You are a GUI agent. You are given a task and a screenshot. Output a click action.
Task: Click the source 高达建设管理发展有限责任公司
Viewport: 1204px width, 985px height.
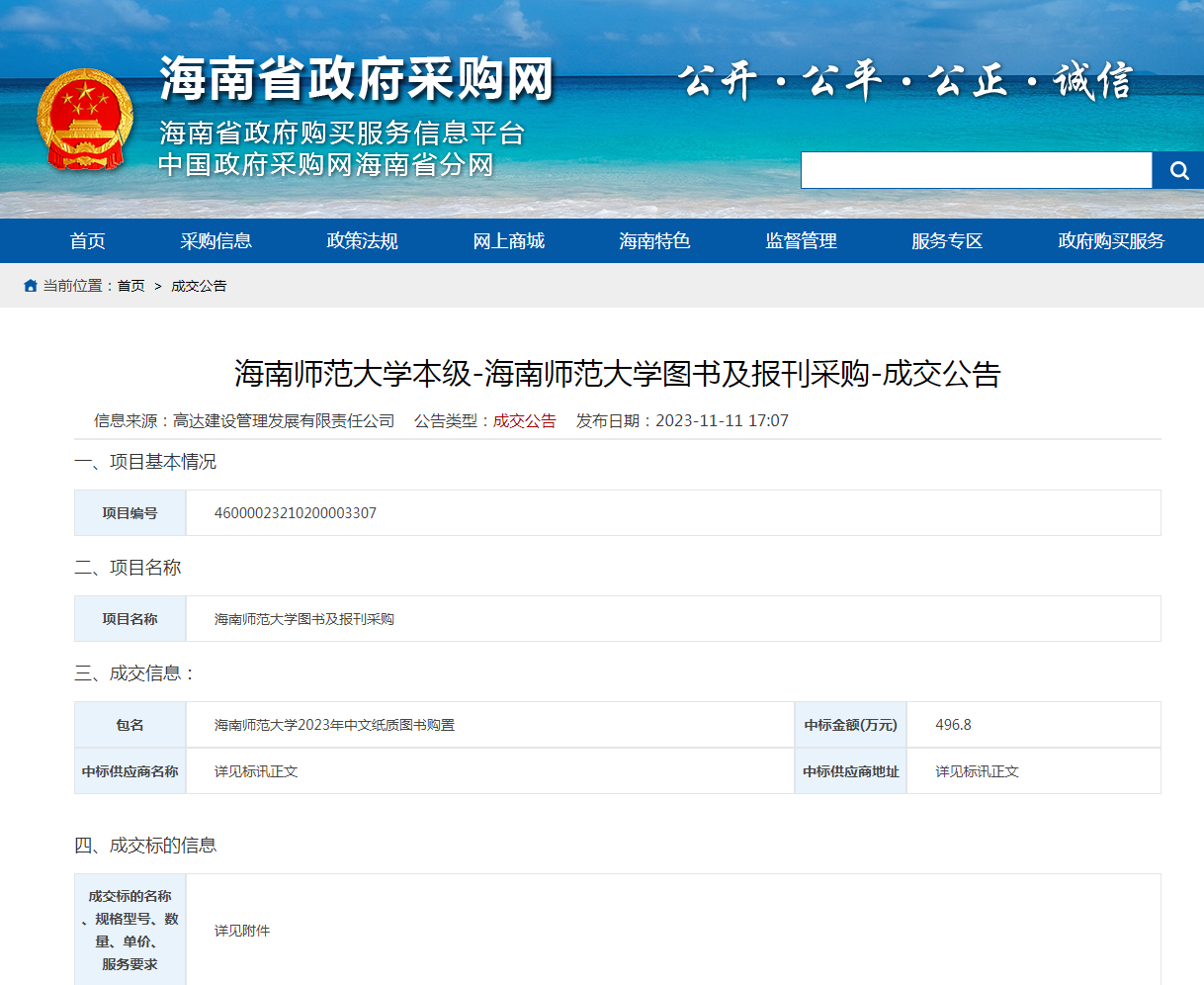tap(284, 420)
